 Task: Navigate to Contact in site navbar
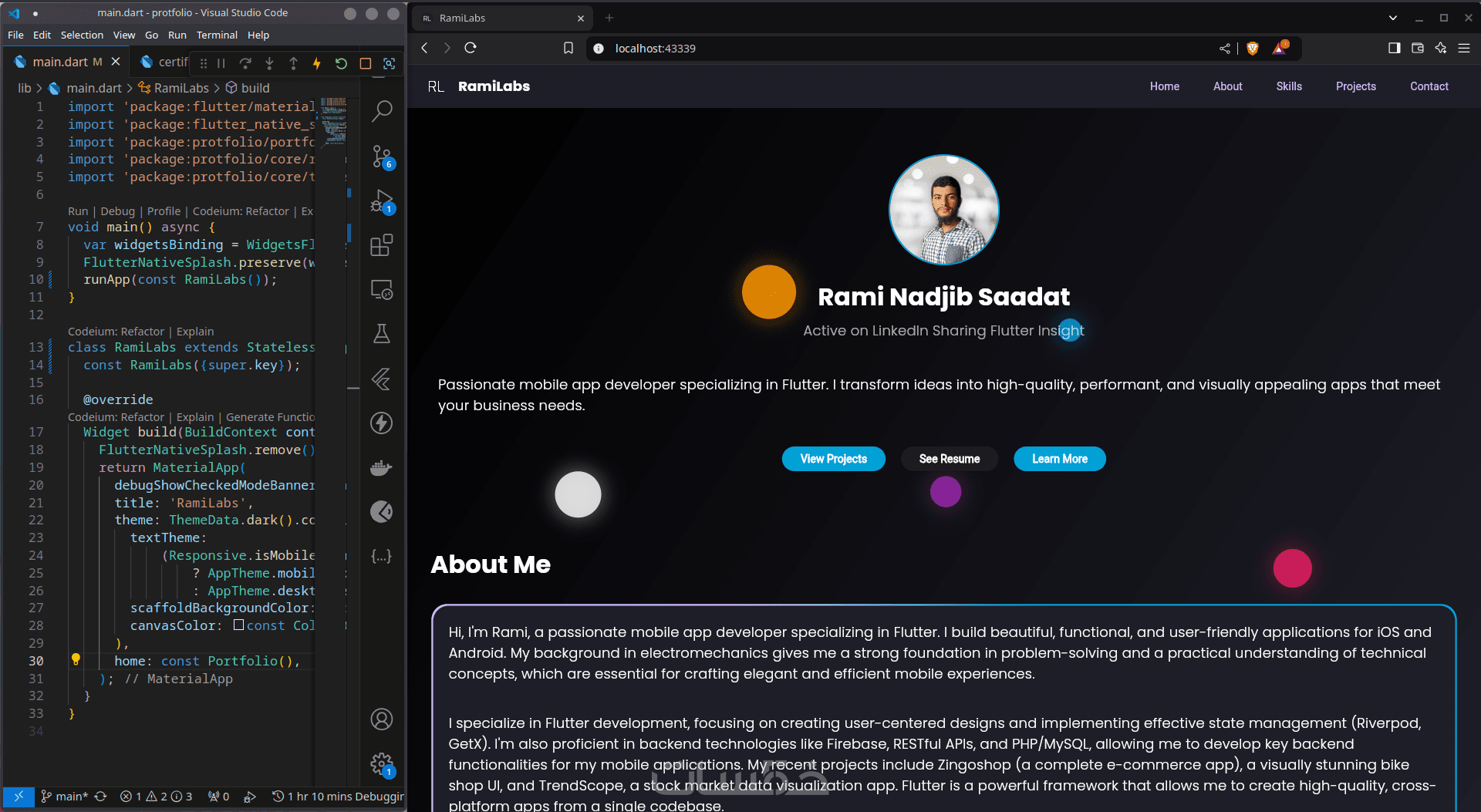point(1429,86)
